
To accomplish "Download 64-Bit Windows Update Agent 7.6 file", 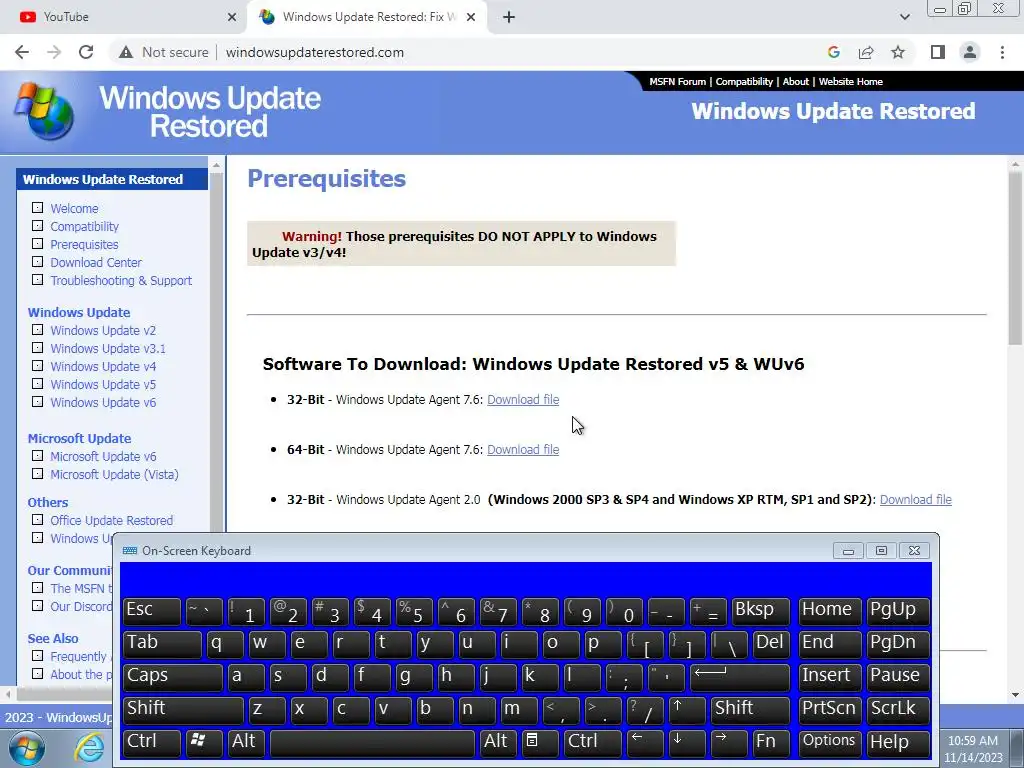I will click(x=523, y=450).
